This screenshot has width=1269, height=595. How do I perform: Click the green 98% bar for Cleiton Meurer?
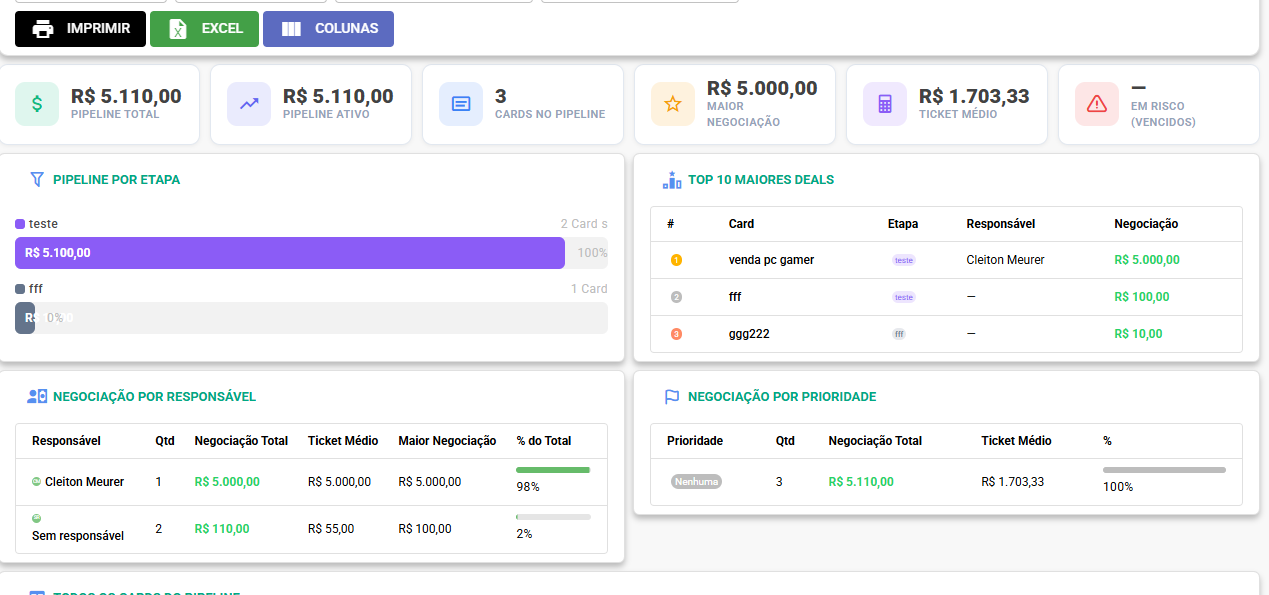pyautogui.click(x=553, y=470)
